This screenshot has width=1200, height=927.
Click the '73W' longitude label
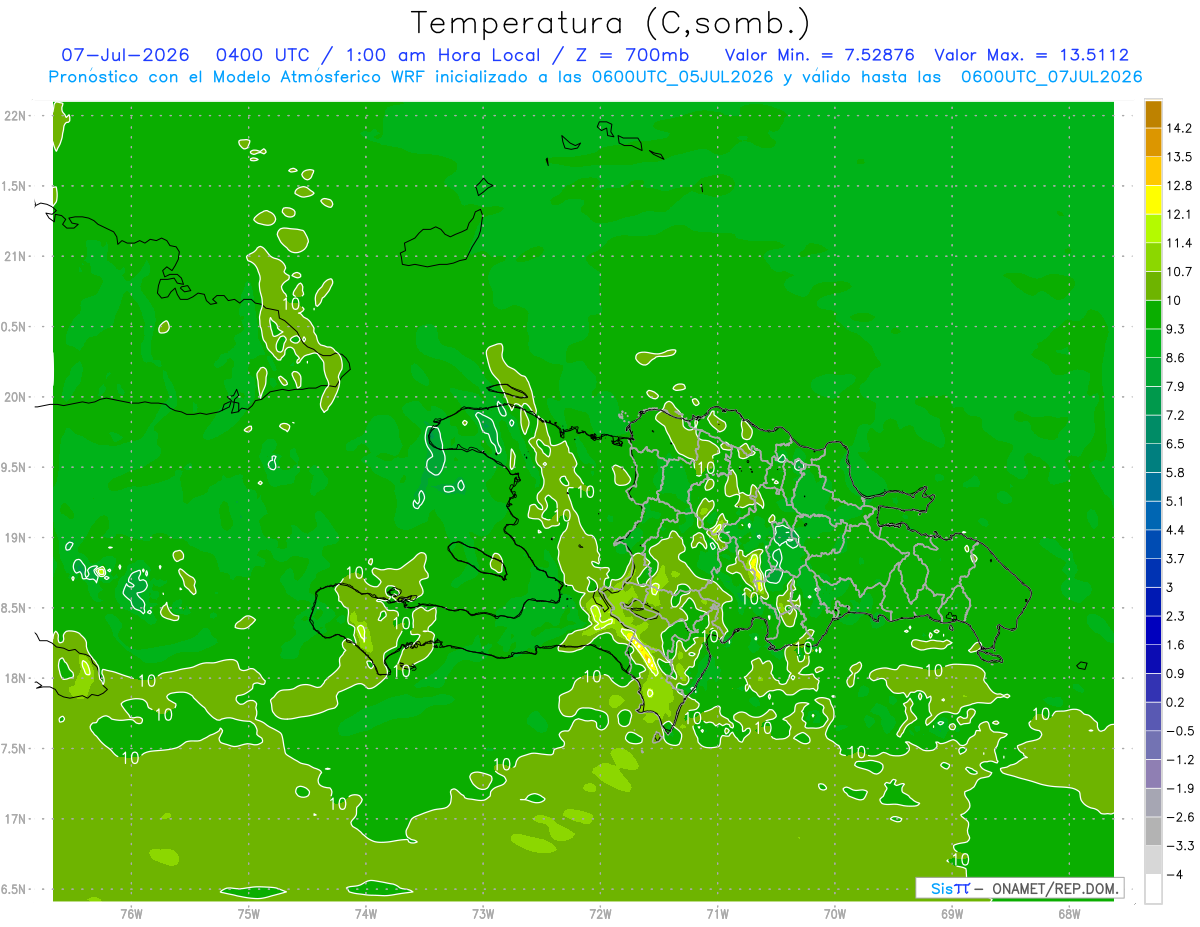[x=483, y=913]
